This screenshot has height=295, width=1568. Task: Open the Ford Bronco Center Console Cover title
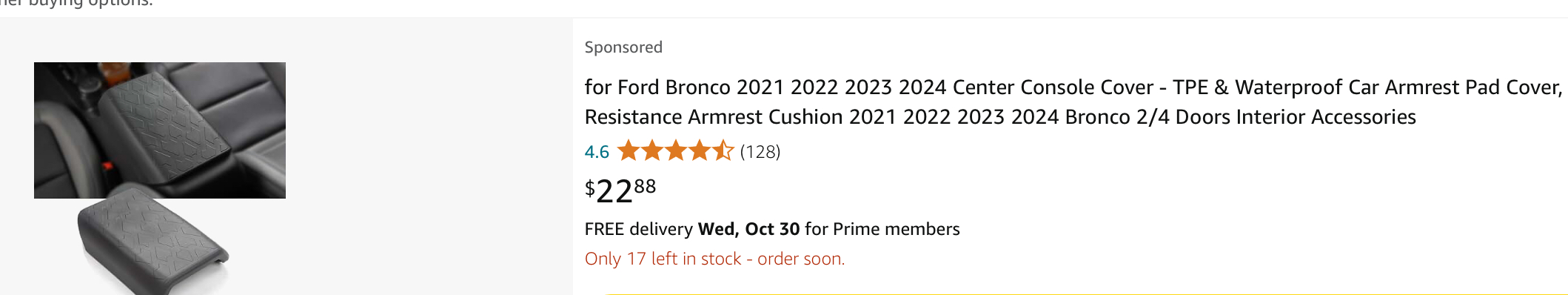(x=1073, y=102)
